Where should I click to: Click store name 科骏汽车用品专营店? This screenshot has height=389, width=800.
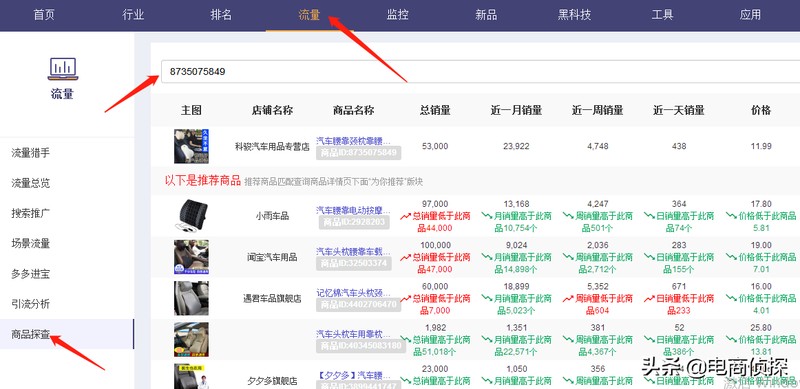(272, 147)
